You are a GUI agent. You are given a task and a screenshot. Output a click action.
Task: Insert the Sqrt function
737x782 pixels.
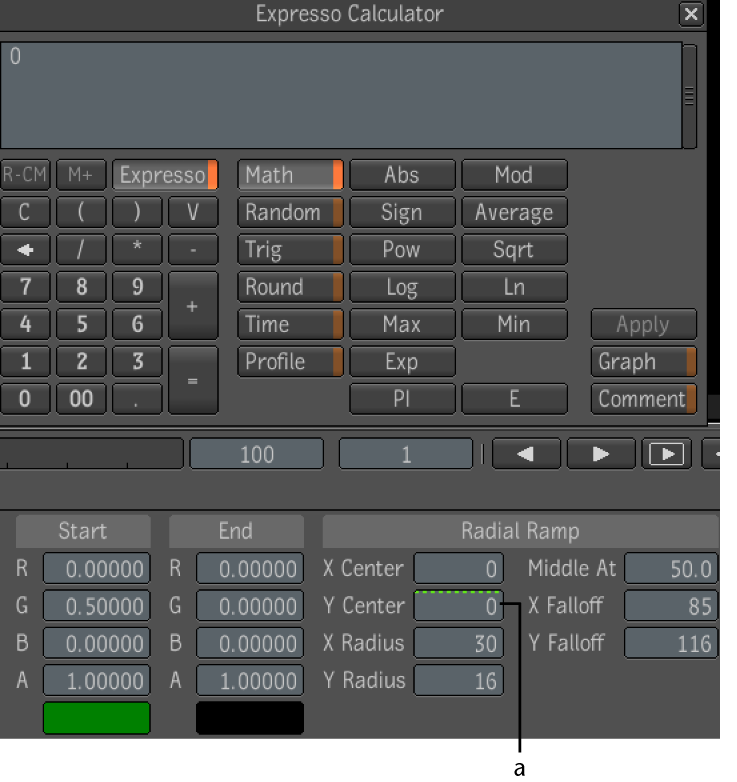tap(515, 249)
